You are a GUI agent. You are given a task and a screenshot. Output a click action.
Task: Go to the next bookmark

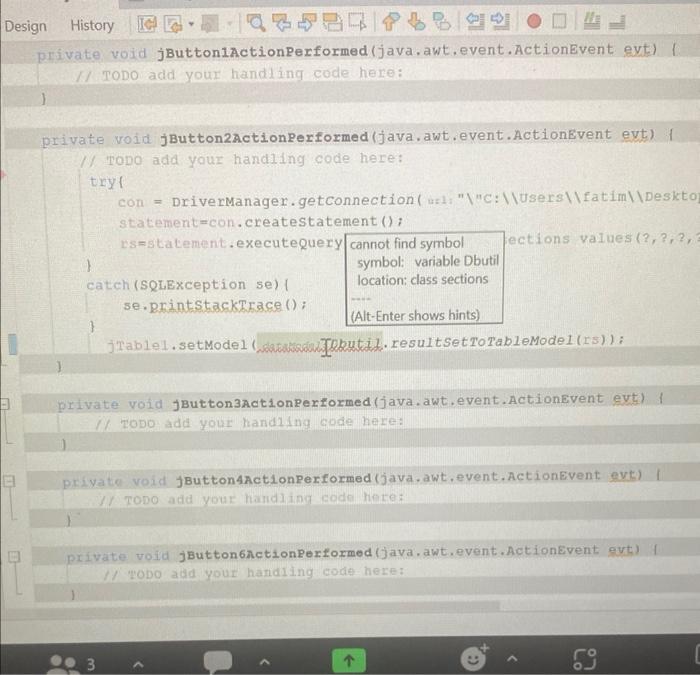417,21
